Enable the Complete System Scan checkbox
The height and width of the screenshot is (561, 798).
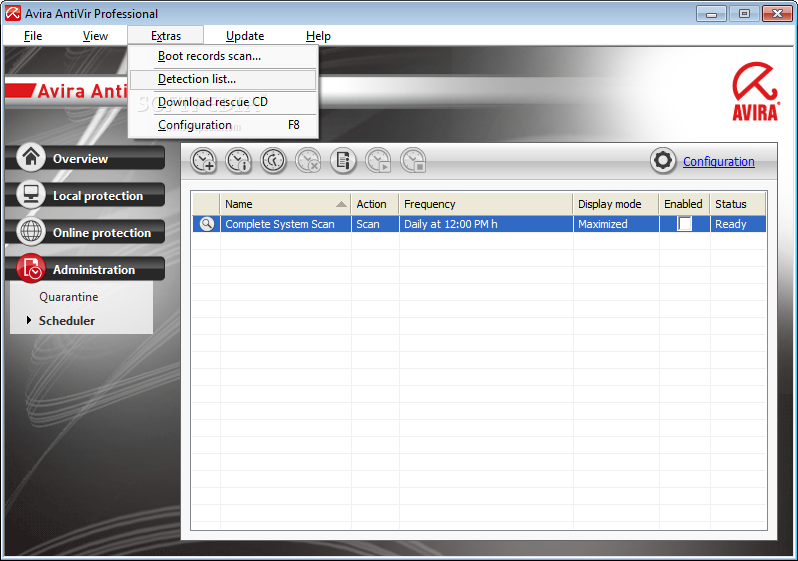tap(685, 224)
